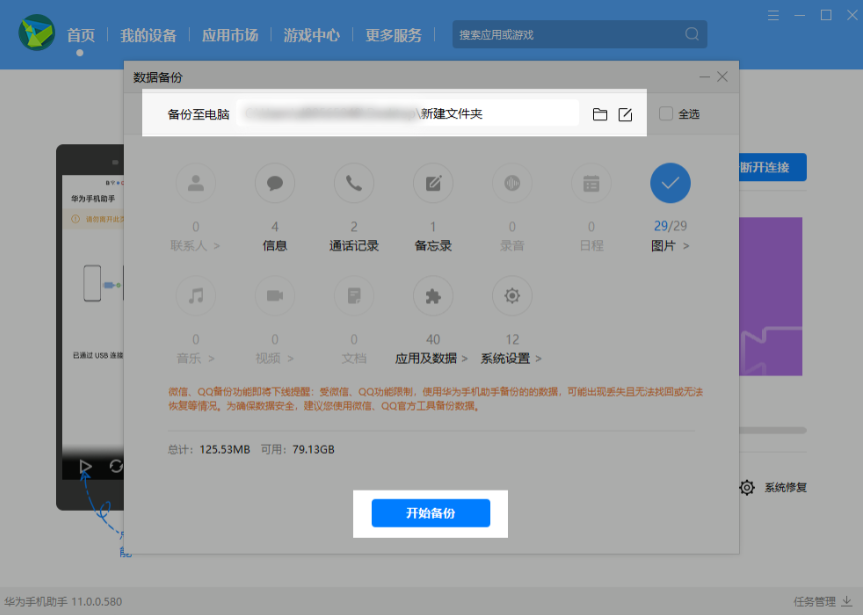Click the 通话记录 label text
The height and width of the screenshot is (615, 863).
[354, 246]
